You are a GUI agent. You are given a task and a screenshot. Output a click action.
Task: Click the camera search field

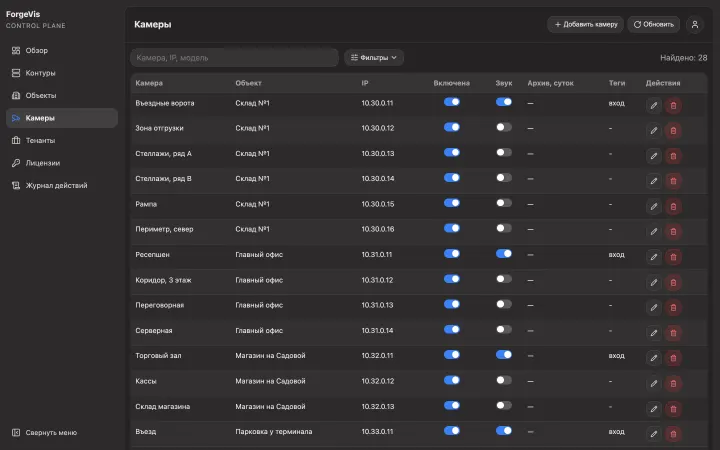click(234, 57)
